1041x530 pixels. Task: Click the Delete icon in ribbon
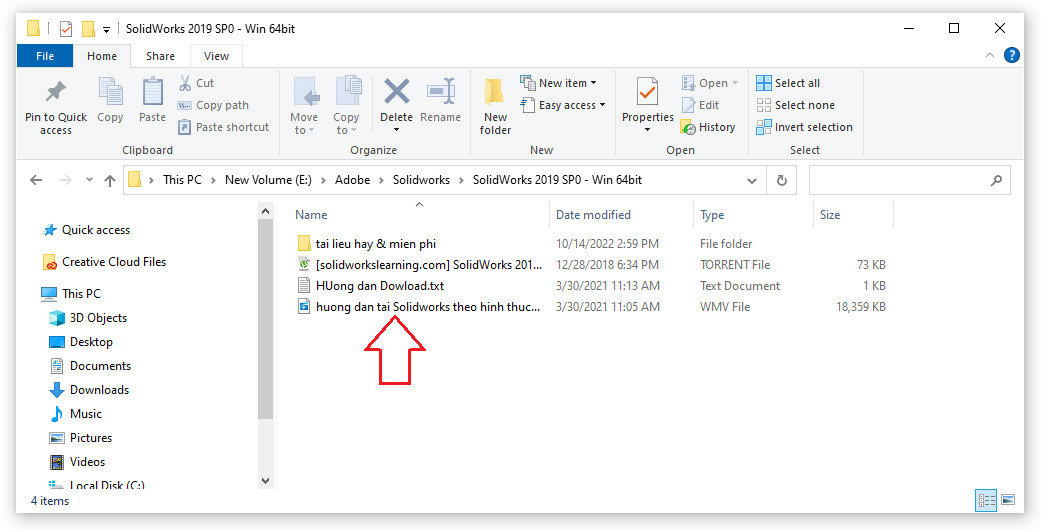[396, 93]
